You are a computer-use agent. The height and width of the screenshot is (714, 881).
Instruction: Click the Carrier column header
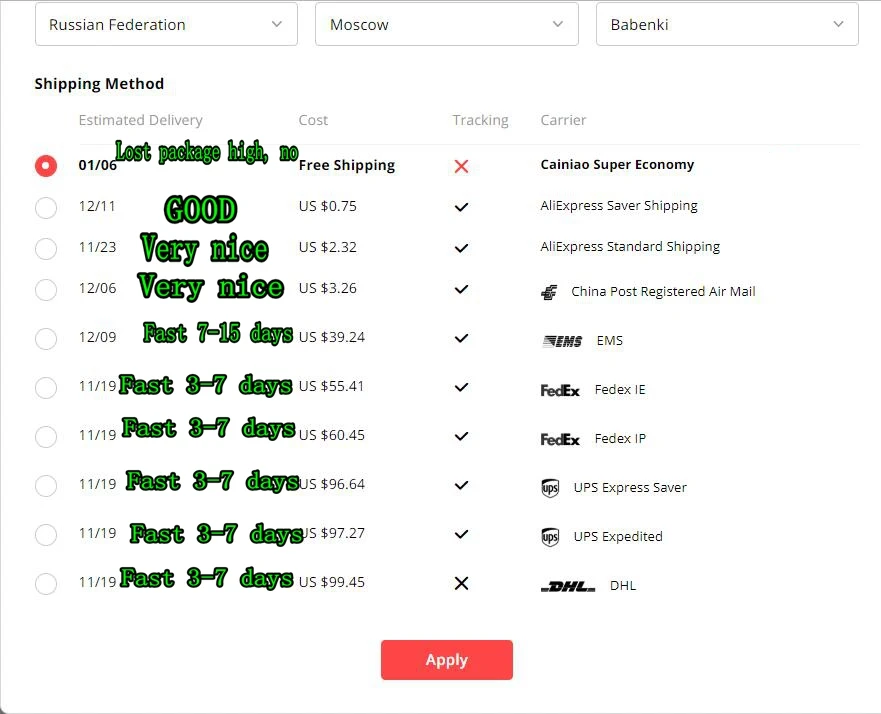563,120
